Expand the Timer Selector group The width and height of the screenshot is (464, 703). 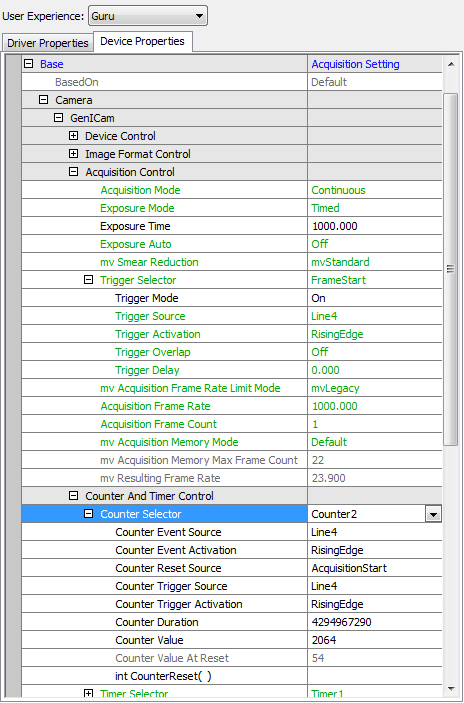tap(88, 694)
